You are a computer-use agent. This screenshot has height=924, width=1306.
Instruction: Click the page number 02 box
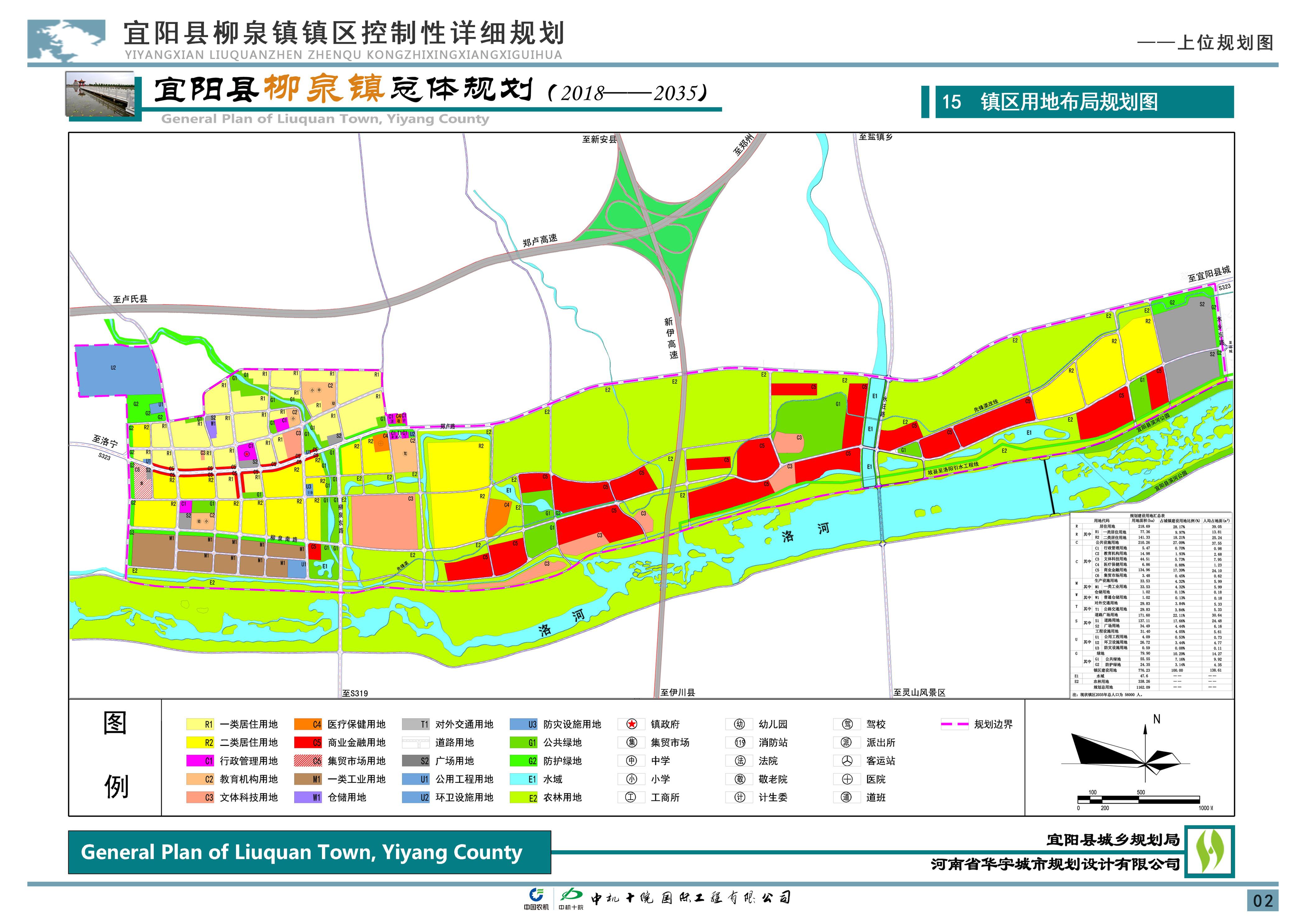[x=1263, y=900]
